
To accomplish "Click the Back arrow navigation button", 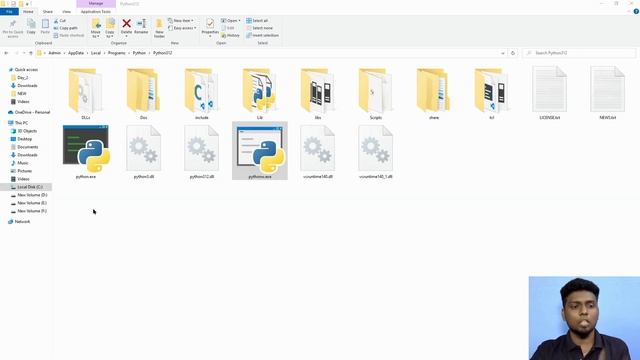I will coord(6,53).
